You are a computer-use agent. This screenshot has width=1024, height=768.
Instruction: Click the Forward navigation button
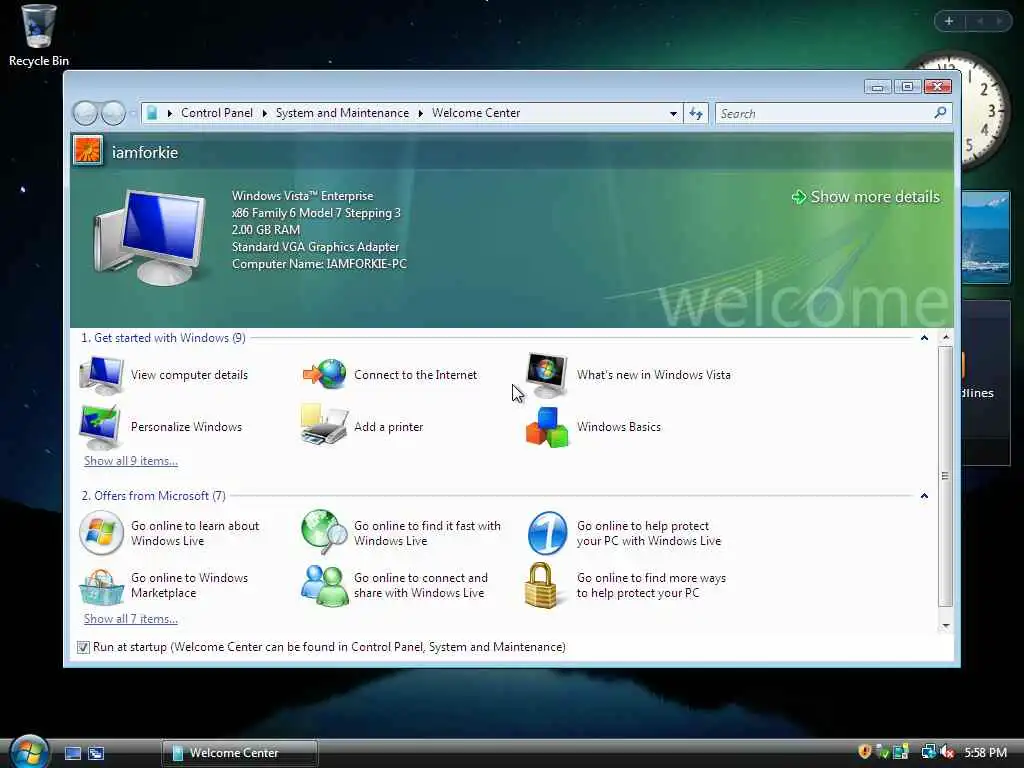(113, 113)
